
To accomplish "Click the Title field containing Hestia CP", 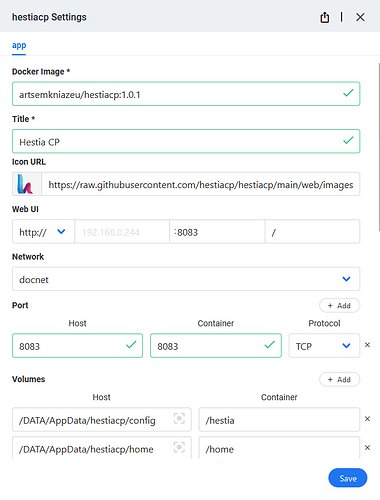I will point(186,142).
